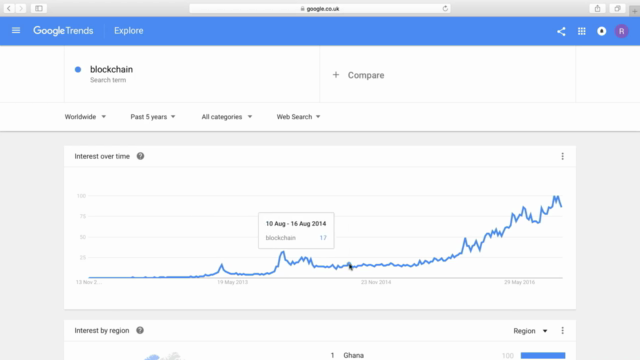Go back in browser history
This screenshot has width=640, height=360.
[9, 8]
